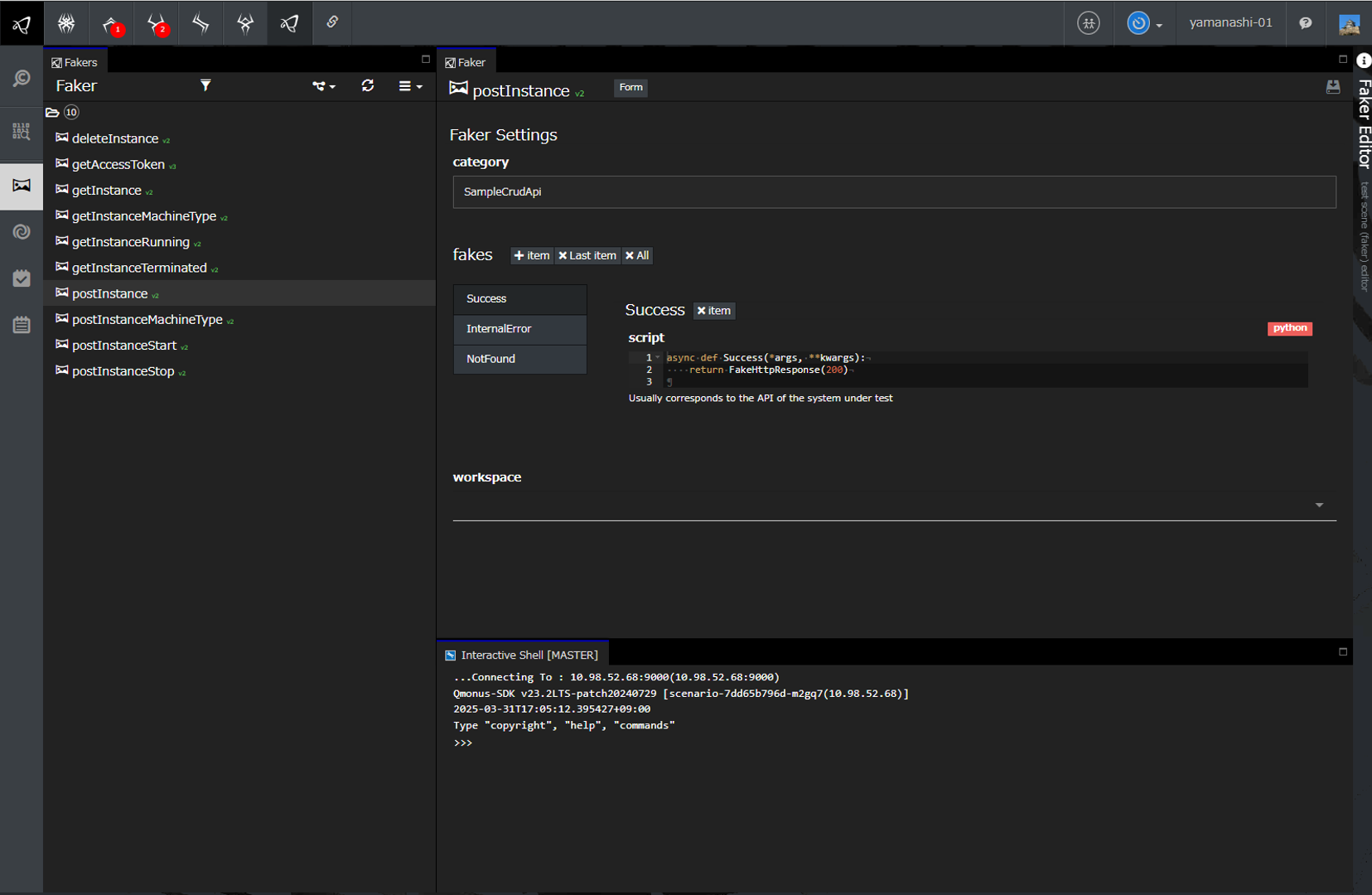Add a new fake with + item button
The height and width of the screenshot is (895, 1372).
point(532,255)
